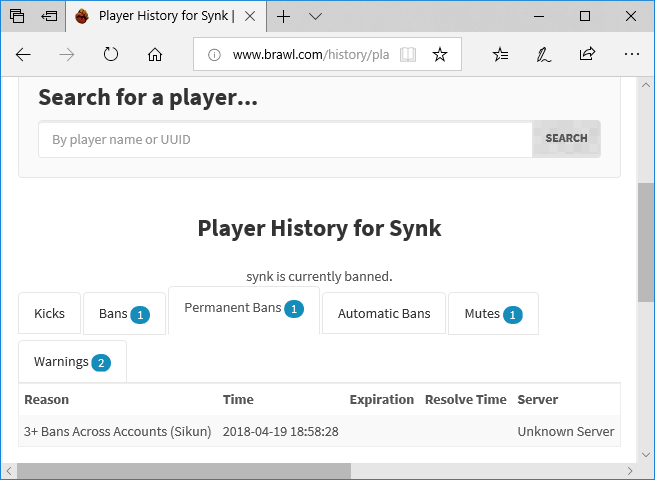Set tabs aside icon
This screenshot has height=480, width=655.
click(49, 16)
